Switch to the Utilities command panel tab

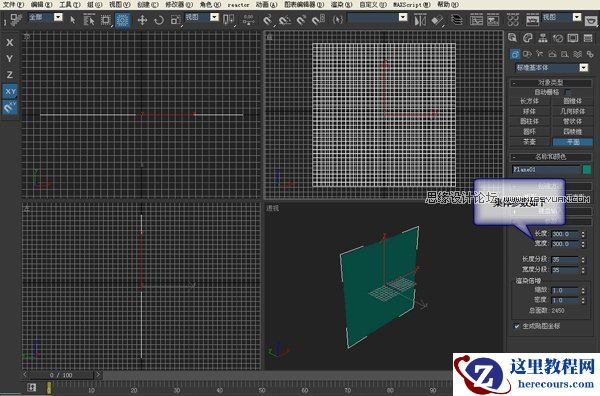(588, 37)
